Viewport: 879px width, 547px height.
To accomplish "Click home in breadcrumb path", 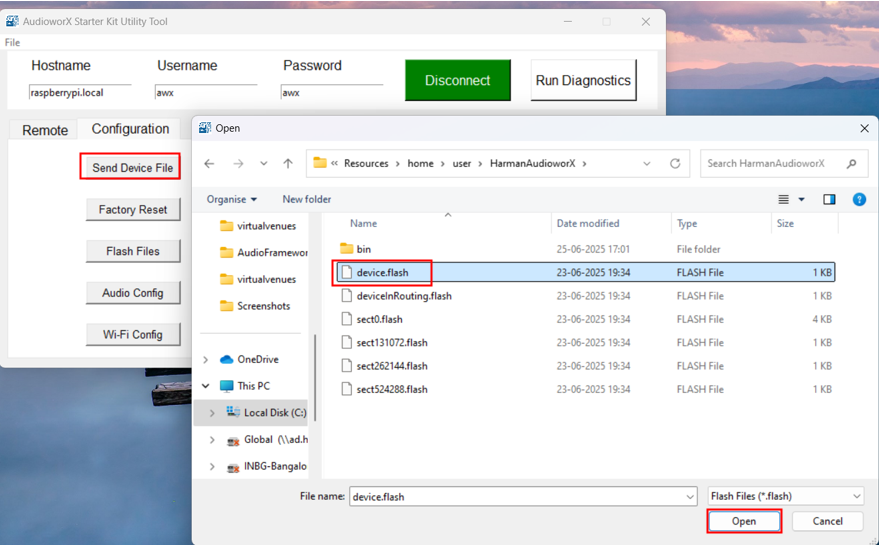I will [420, 164].
